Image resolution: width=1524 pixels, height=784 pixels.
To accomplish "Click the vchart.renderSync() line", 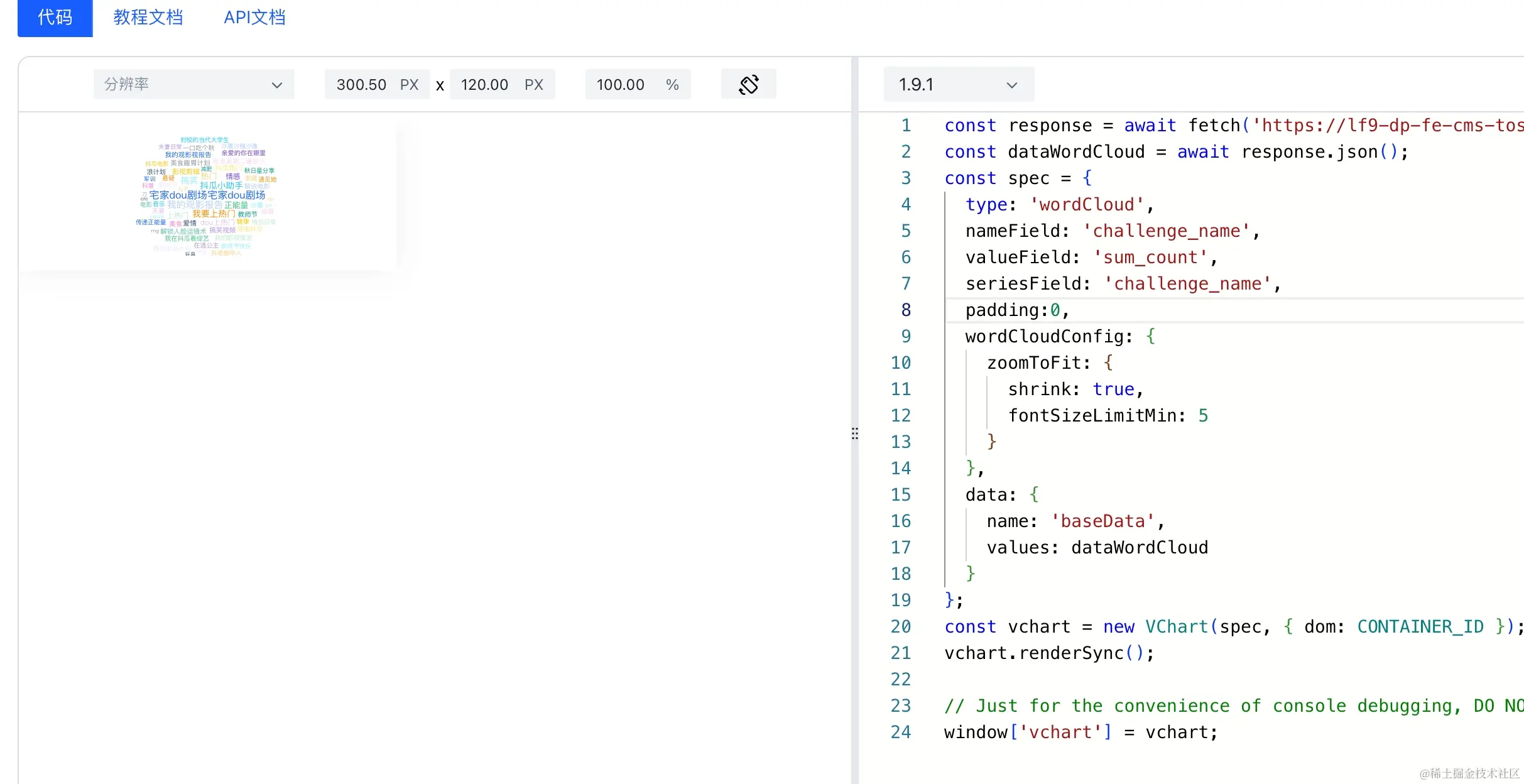I will pyautogui.click(x=1048, y=653).
